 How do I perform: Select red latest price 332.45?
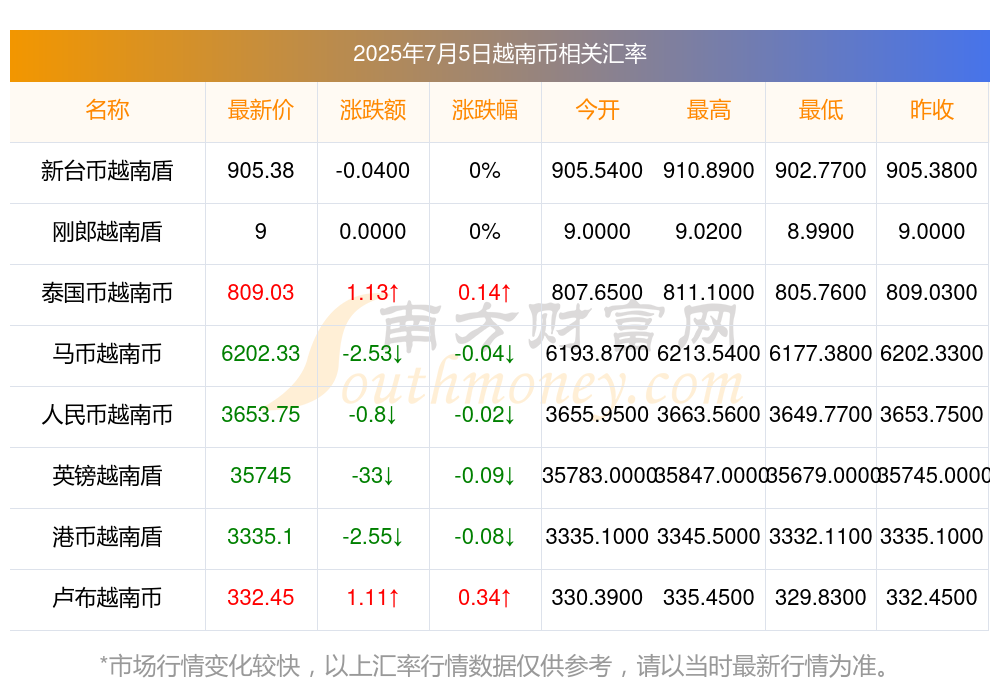260,598
